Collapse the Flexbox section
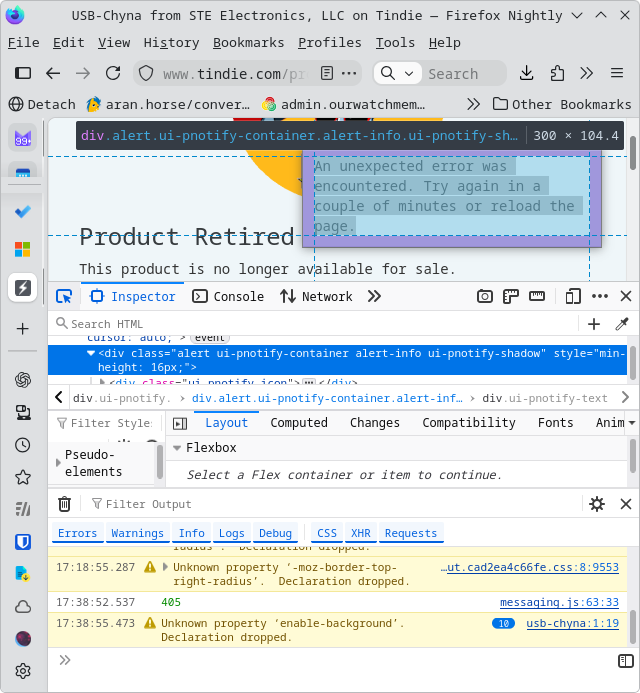The width and height of the screenshot is (640, 693). [177, 448]
